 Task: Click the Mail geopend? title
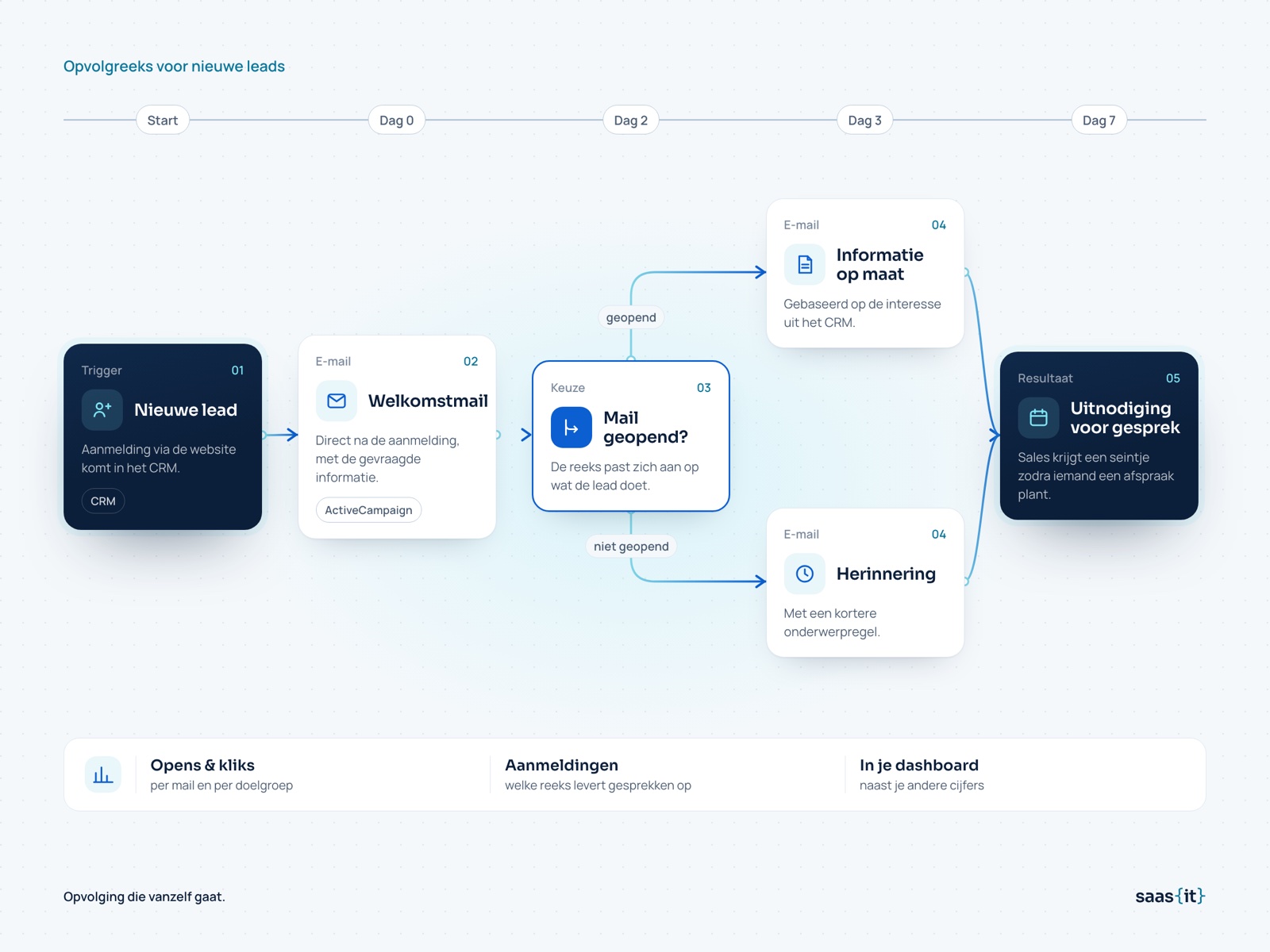coord(645,427)
